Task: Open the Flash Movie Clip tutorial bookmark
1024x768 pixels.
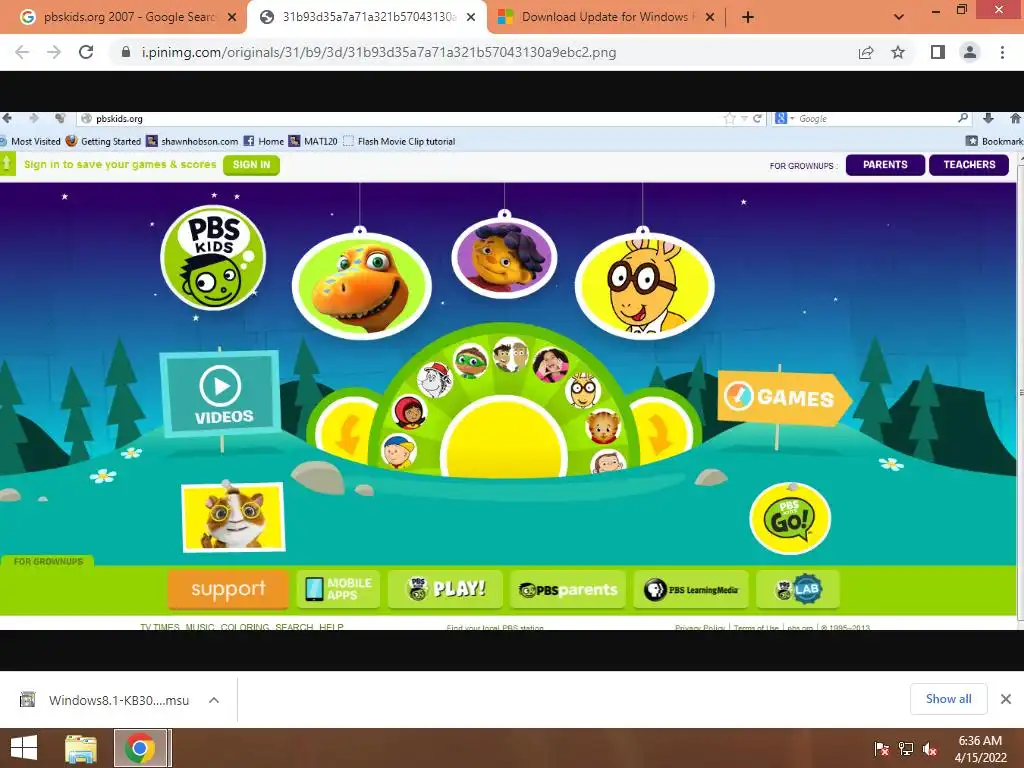Action: click(x=399, y=141)
